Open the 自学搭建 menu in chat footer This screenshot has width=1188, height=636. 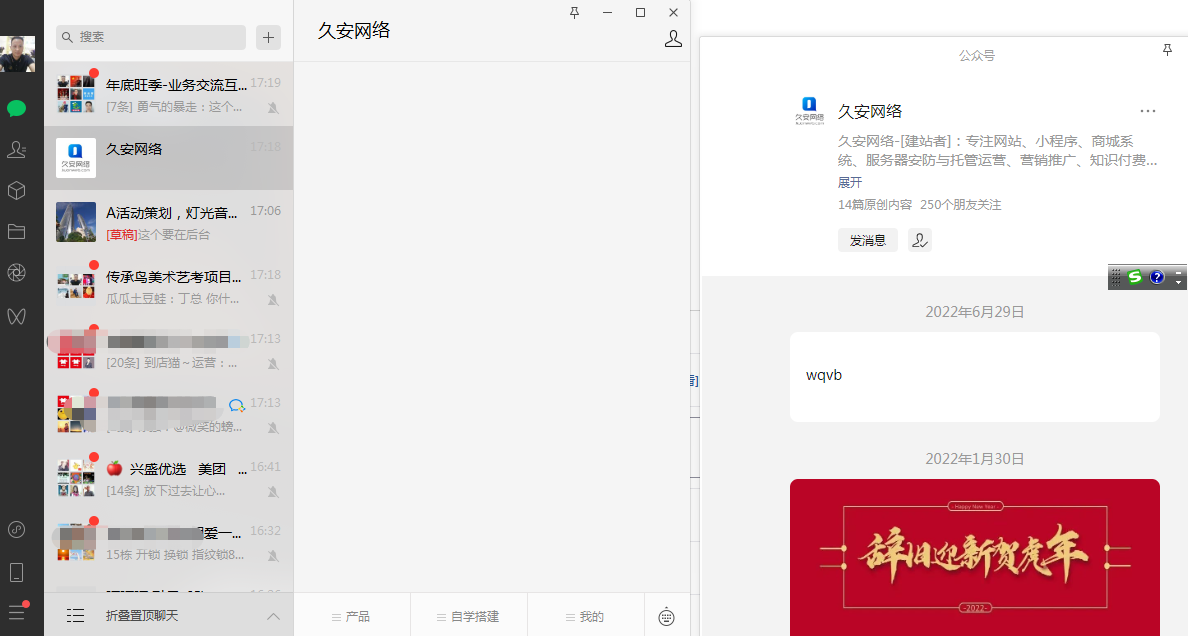[x=468, y=616]
